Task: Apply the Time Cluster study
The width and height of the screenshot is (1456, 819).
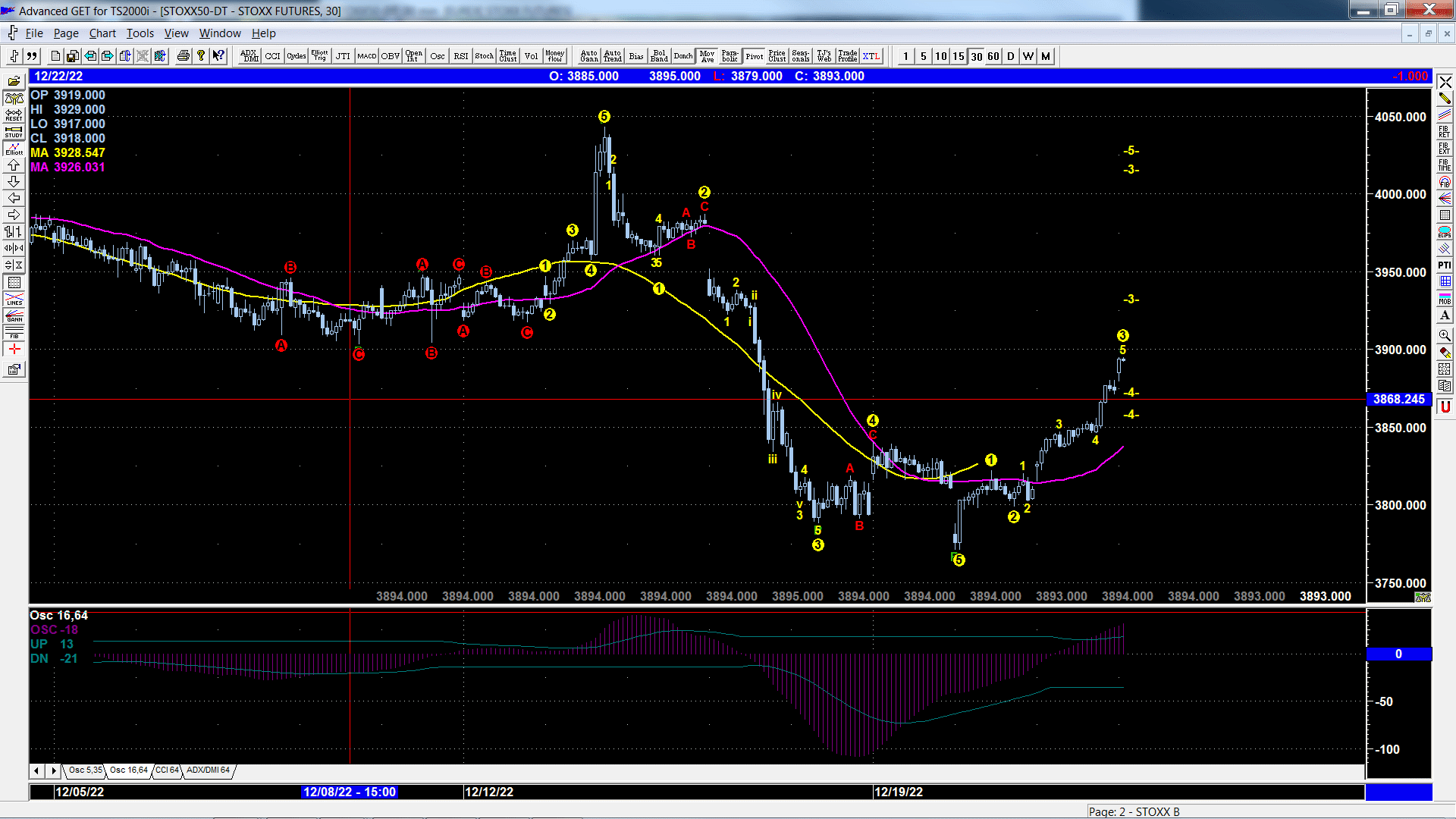Action: (x=508, y=56)
